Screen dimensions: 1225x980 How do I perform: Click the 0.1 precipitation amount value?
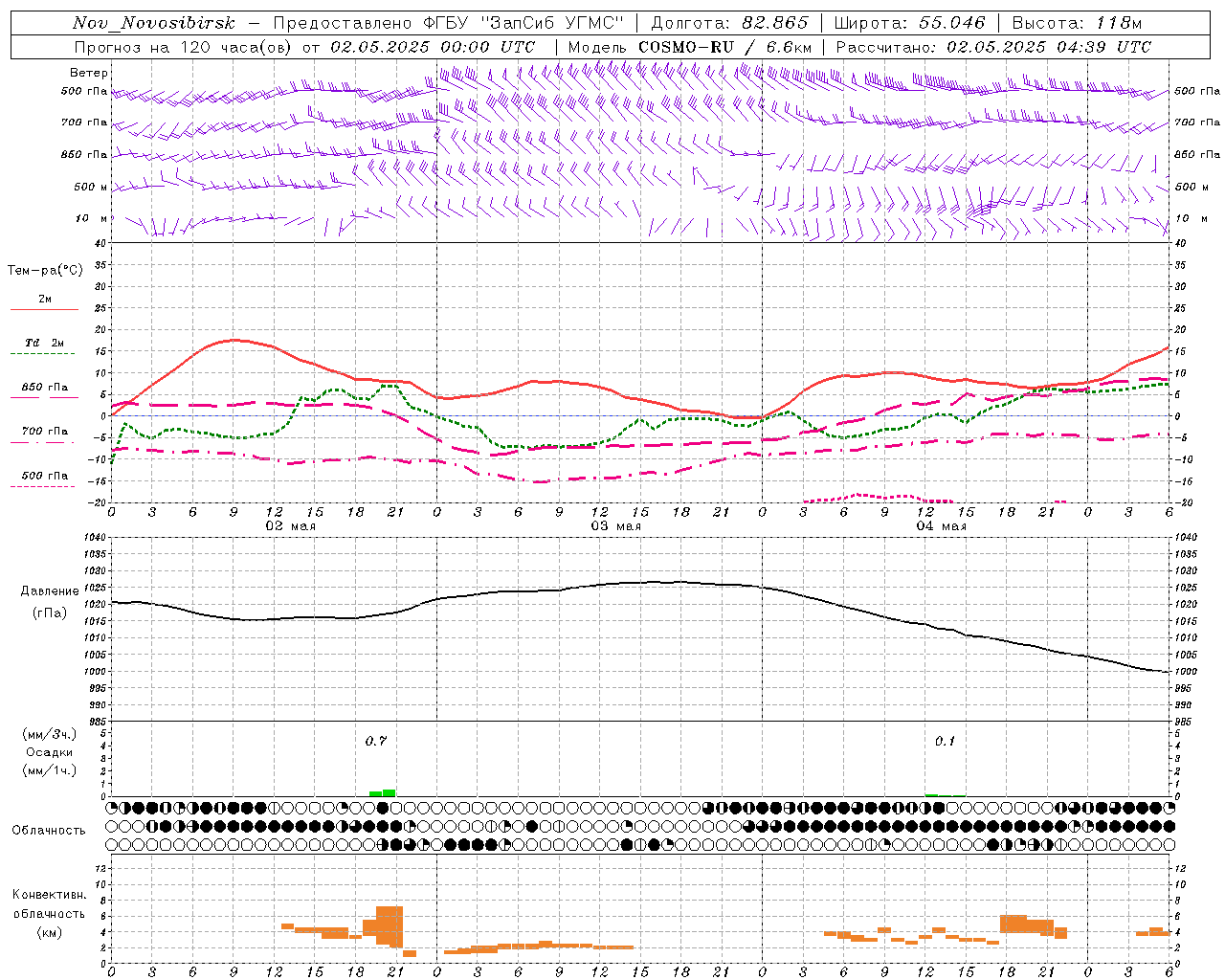pyautogui.click(x=945, y=741)
